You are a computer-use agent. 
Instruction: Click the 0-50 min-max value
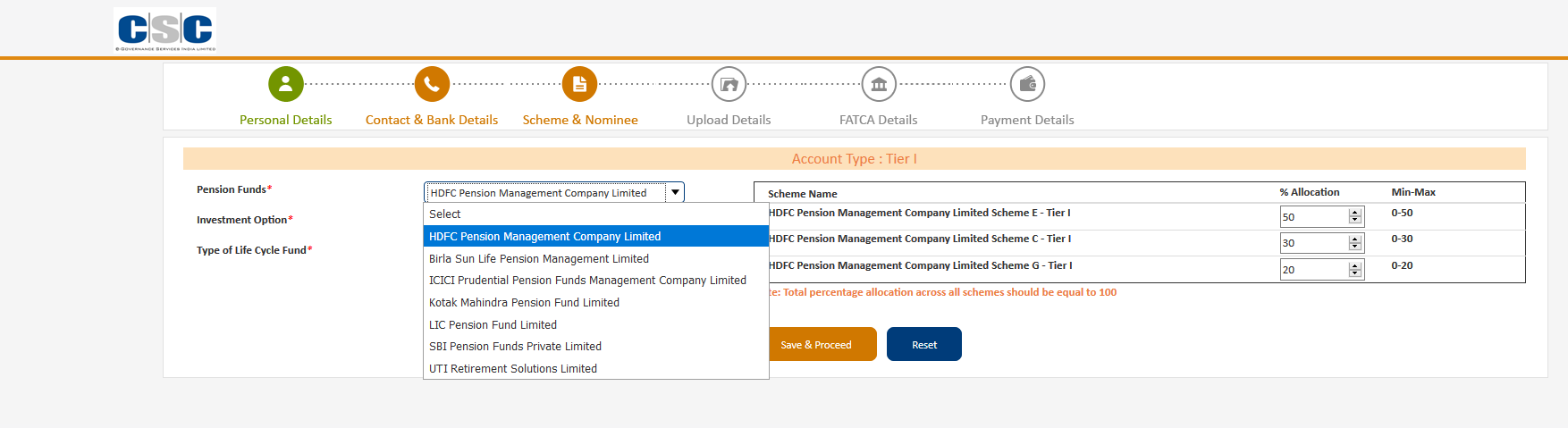(x=1402, y=213)
